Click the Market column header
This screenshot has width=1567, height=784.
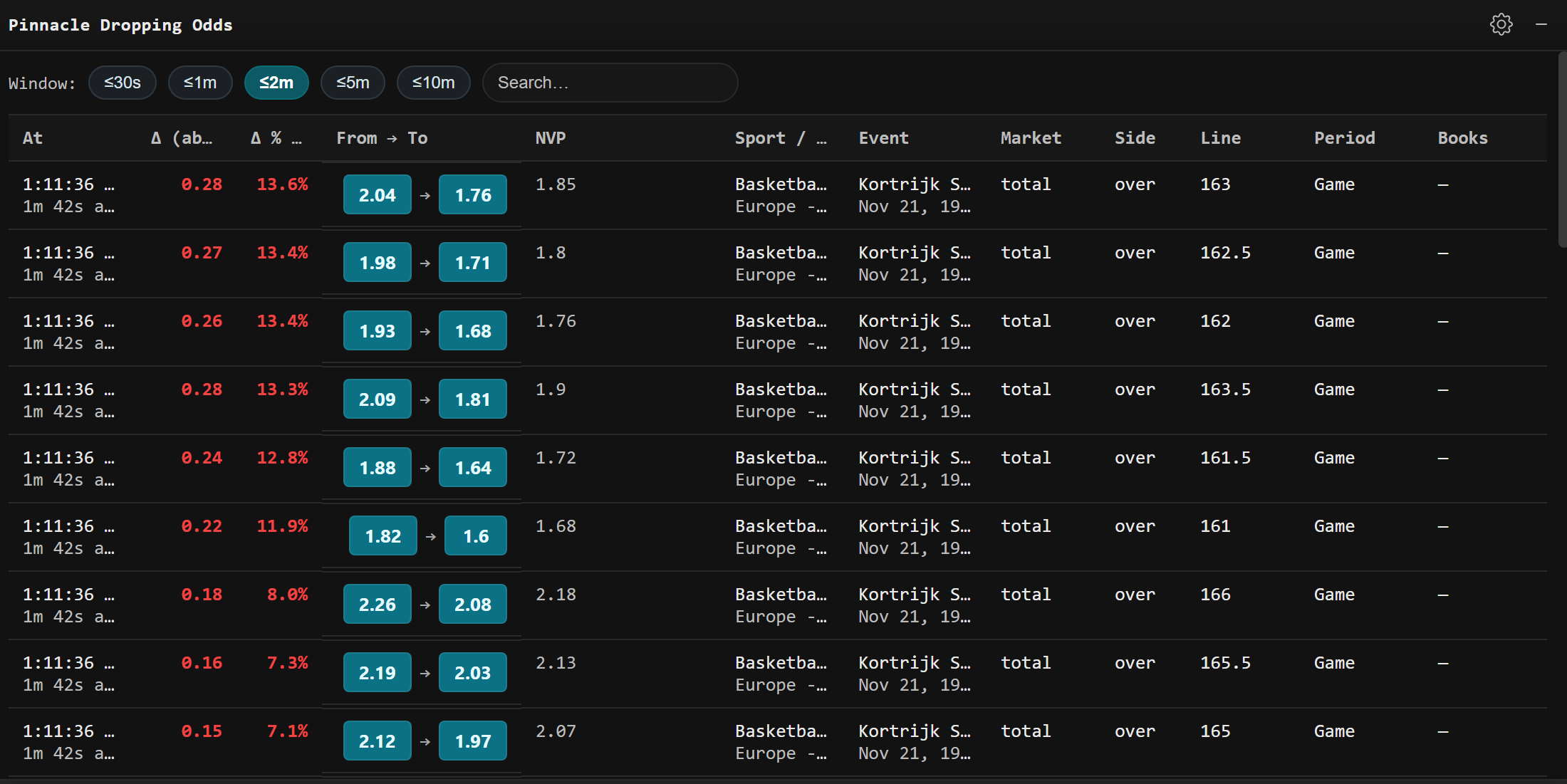(1030, 137)
